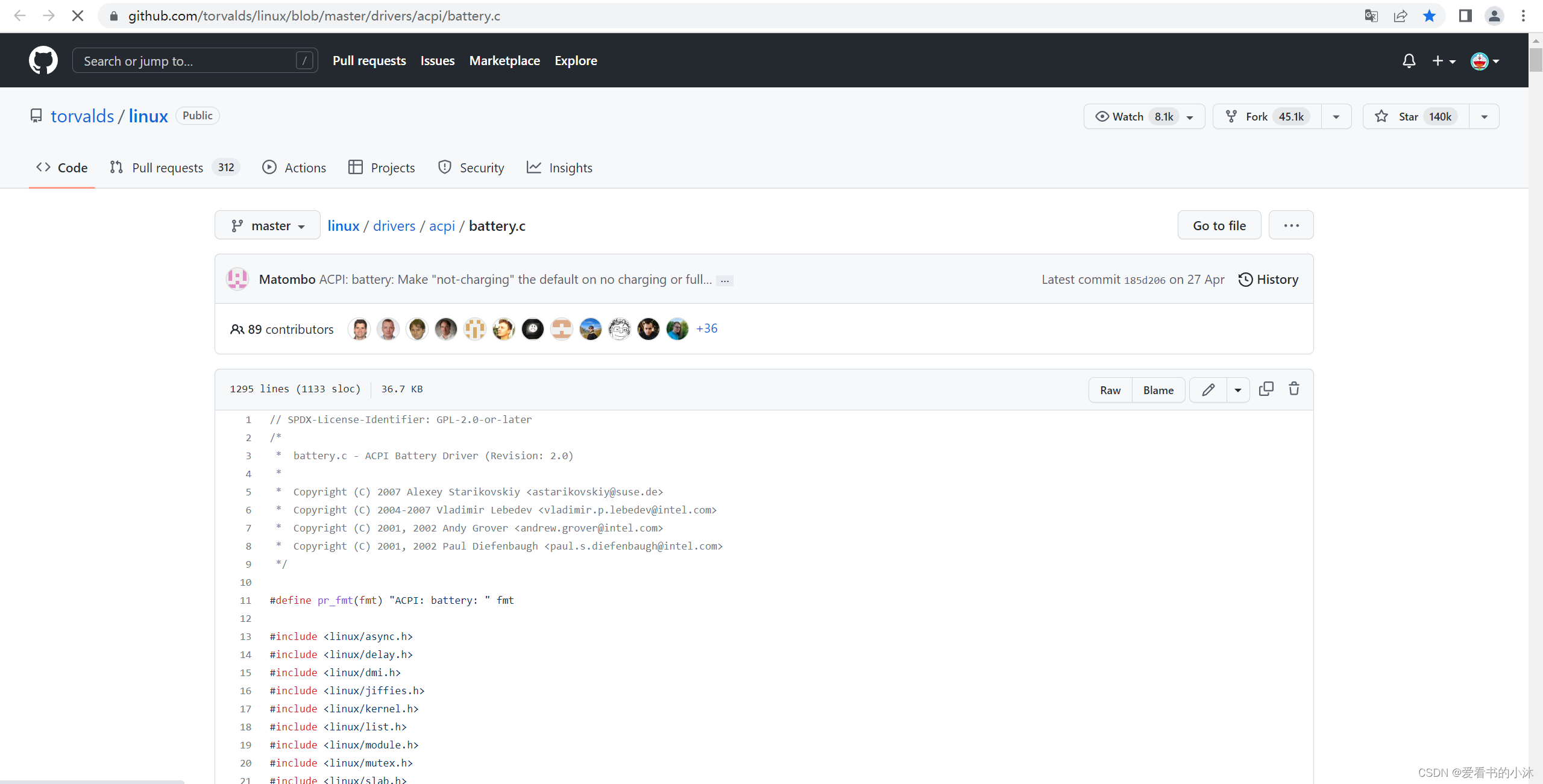
Task: Click the GitHub Octocat logo
Action: pyautogui.click(x=43, y=60)
